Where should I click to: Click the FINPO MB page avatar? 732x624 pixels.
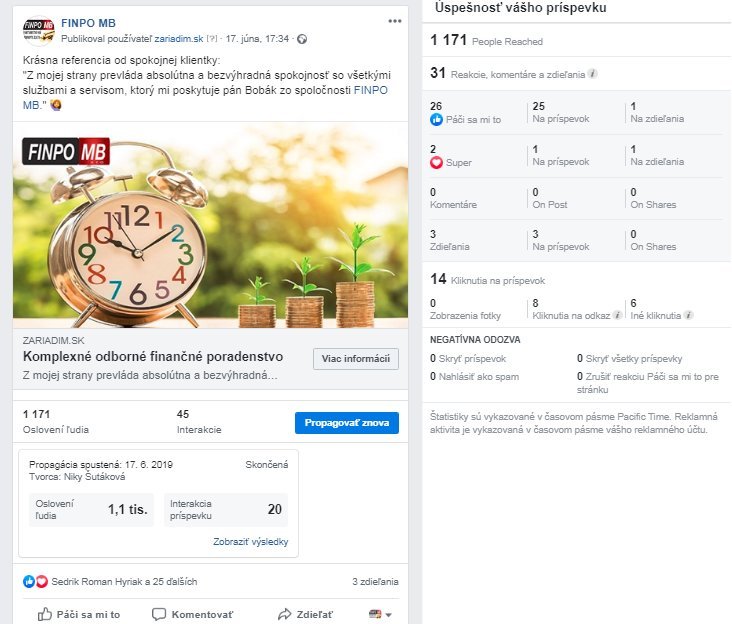(38, 30)
